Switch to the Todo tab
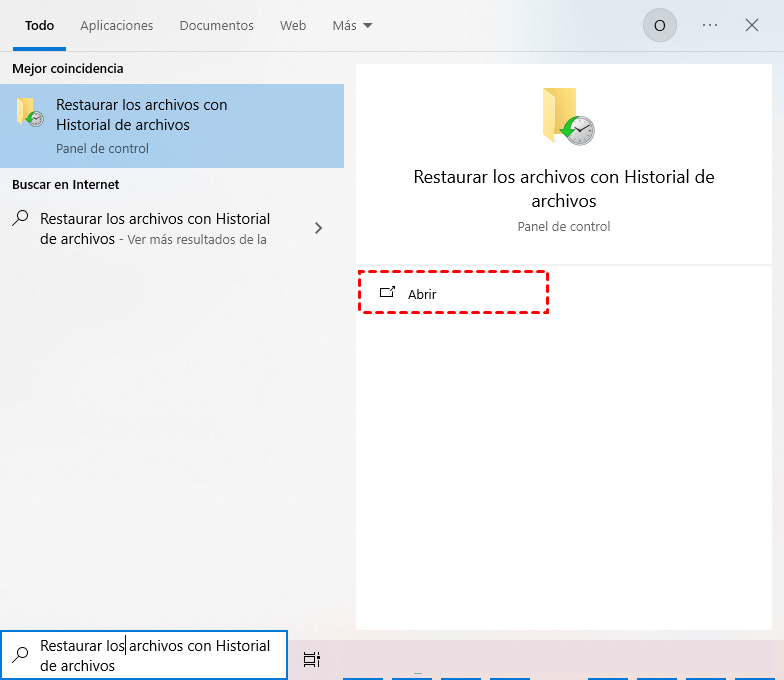The width and height of the screenshot is (784, 680). (x=40, y=26)
